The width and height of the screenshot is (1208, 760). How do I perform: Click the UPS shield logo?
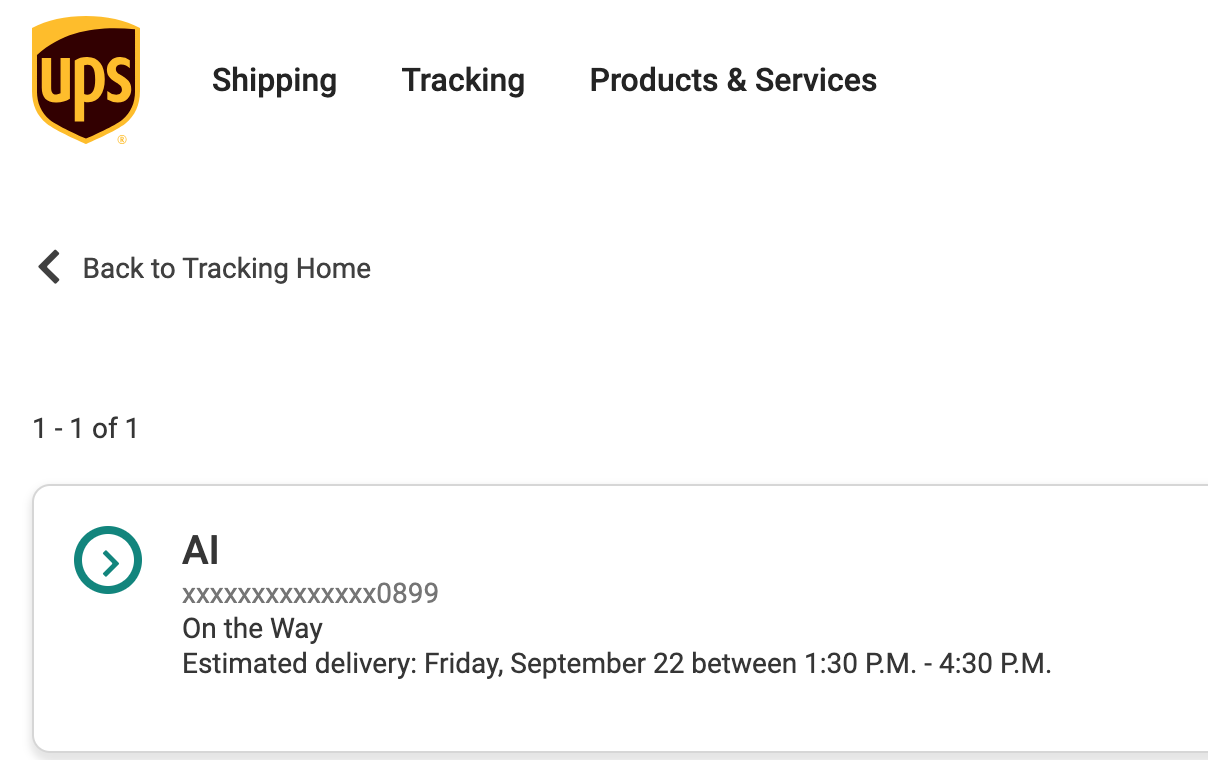tap(85, 80)
